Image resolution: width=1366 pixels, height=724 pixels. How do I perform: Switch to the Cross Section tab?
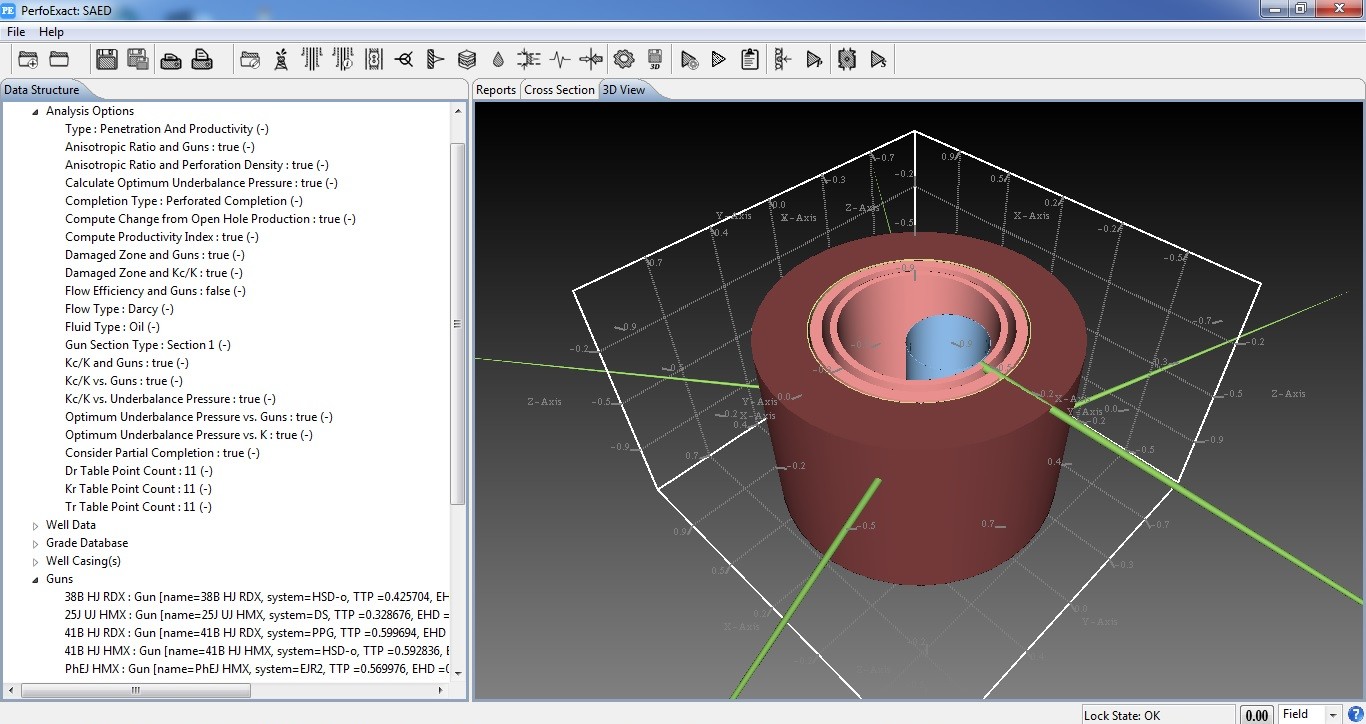pyautogui.click(x=559, y=90)
